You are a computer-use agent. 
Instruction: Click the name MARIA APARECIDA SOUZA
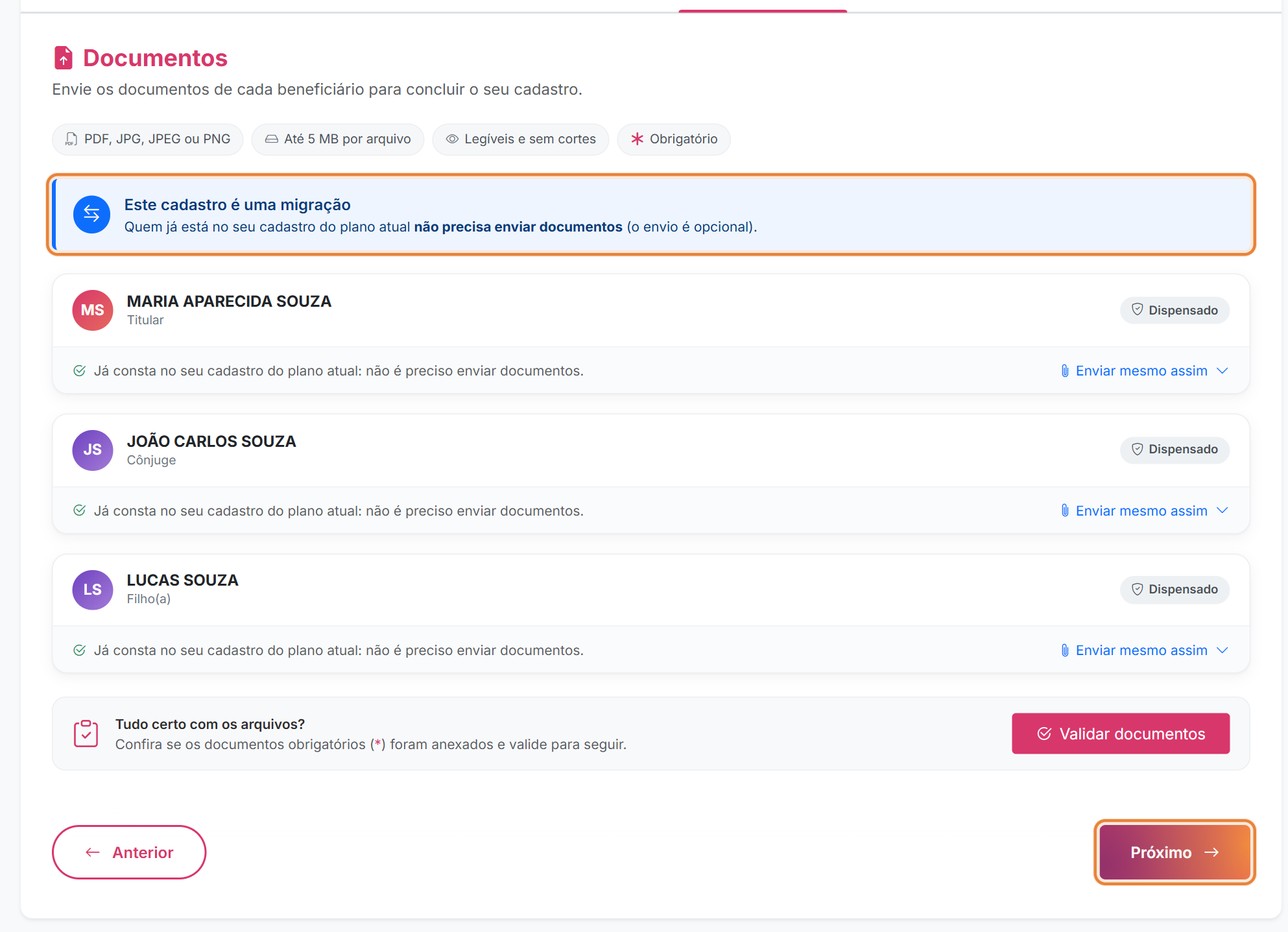229,302
